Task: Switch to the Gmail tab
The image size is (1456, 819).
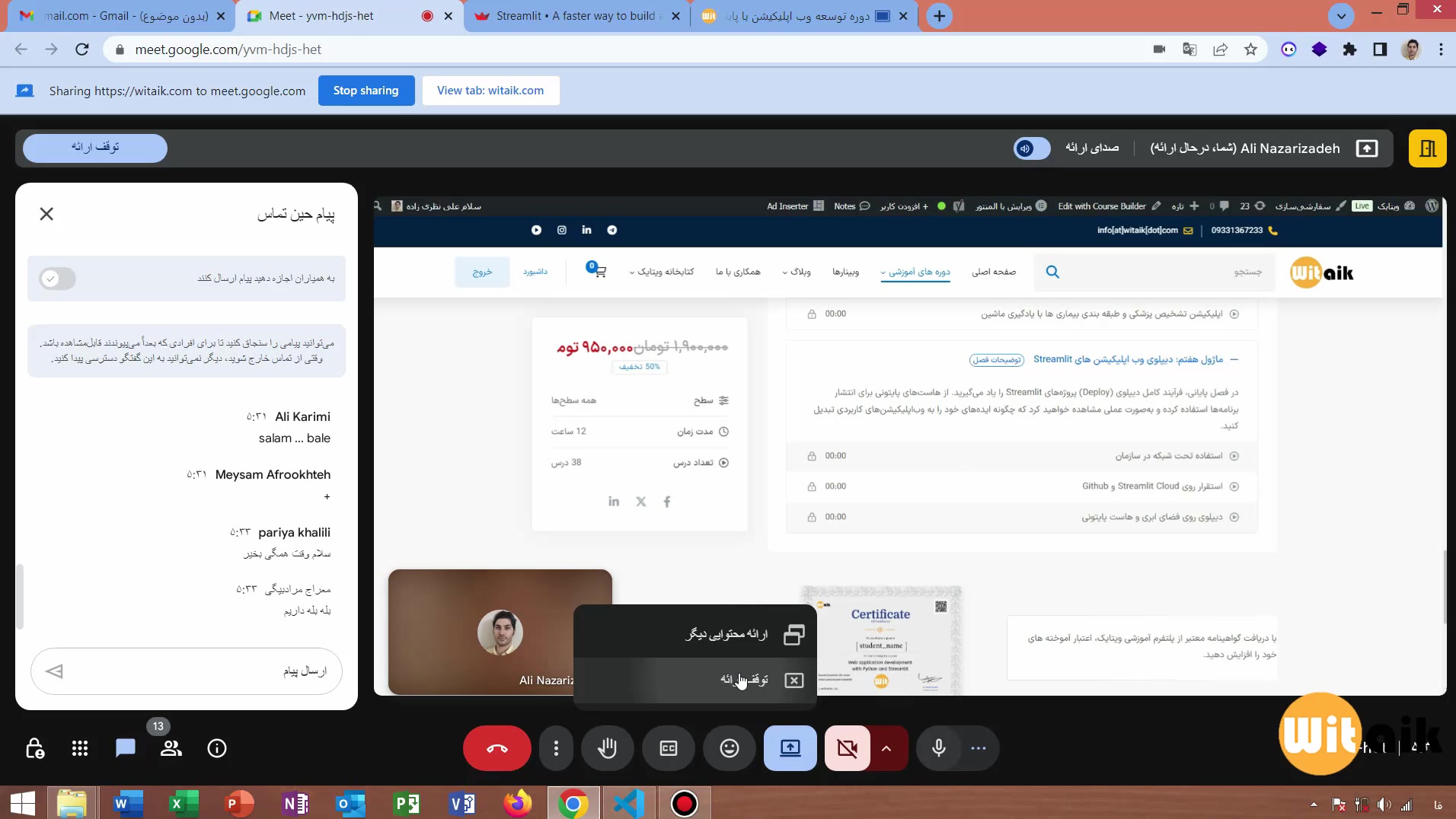Action: coord(120,16)
